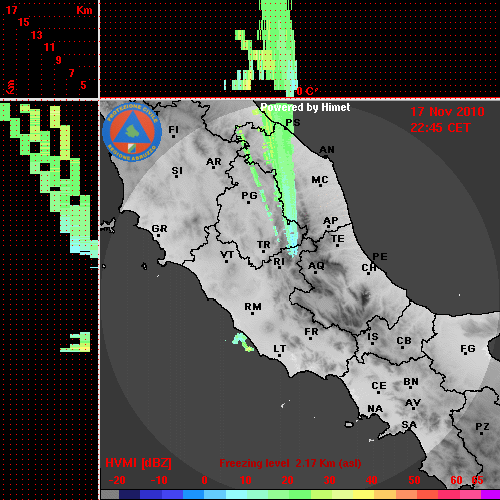Viewport: 500px width, 500px height.
Task: Click the PE city label
Action: click(380, 257)
